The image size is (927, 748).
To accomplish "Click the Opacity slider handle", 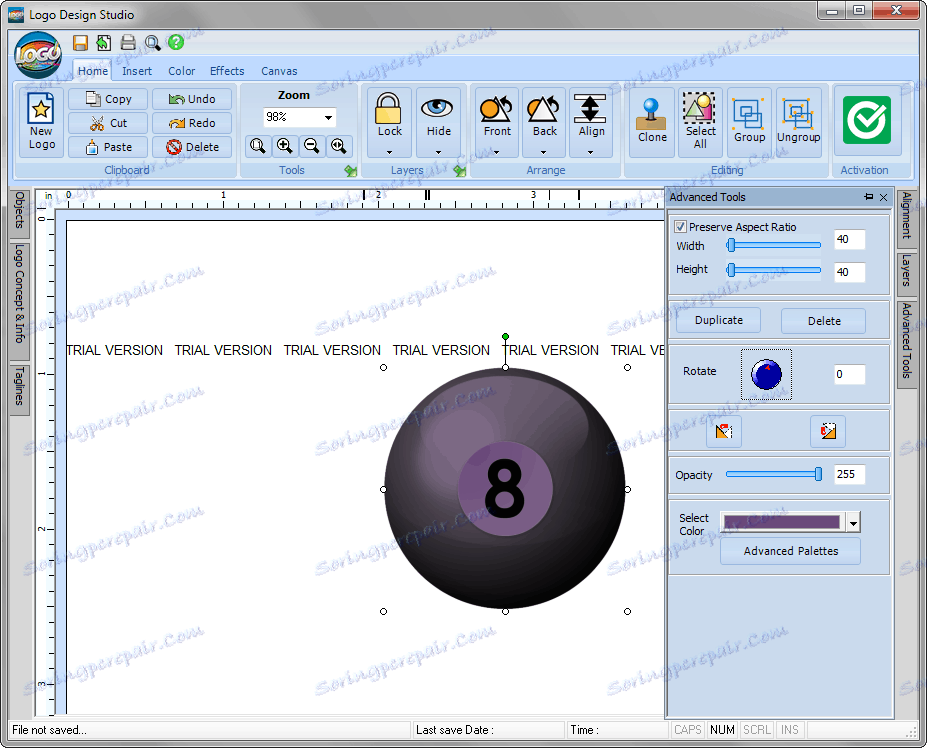I will pos(818,474).
